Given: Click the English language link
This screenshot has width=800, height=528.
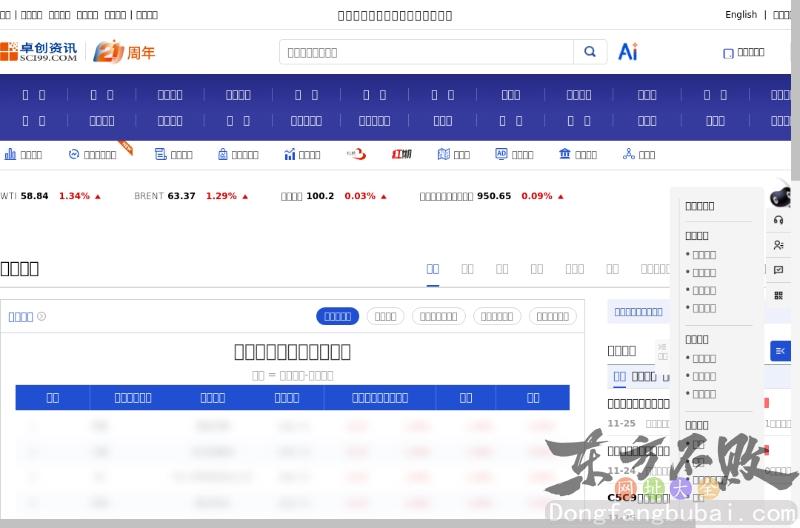Looking at the screenshot, I should (x=741, y=15).
